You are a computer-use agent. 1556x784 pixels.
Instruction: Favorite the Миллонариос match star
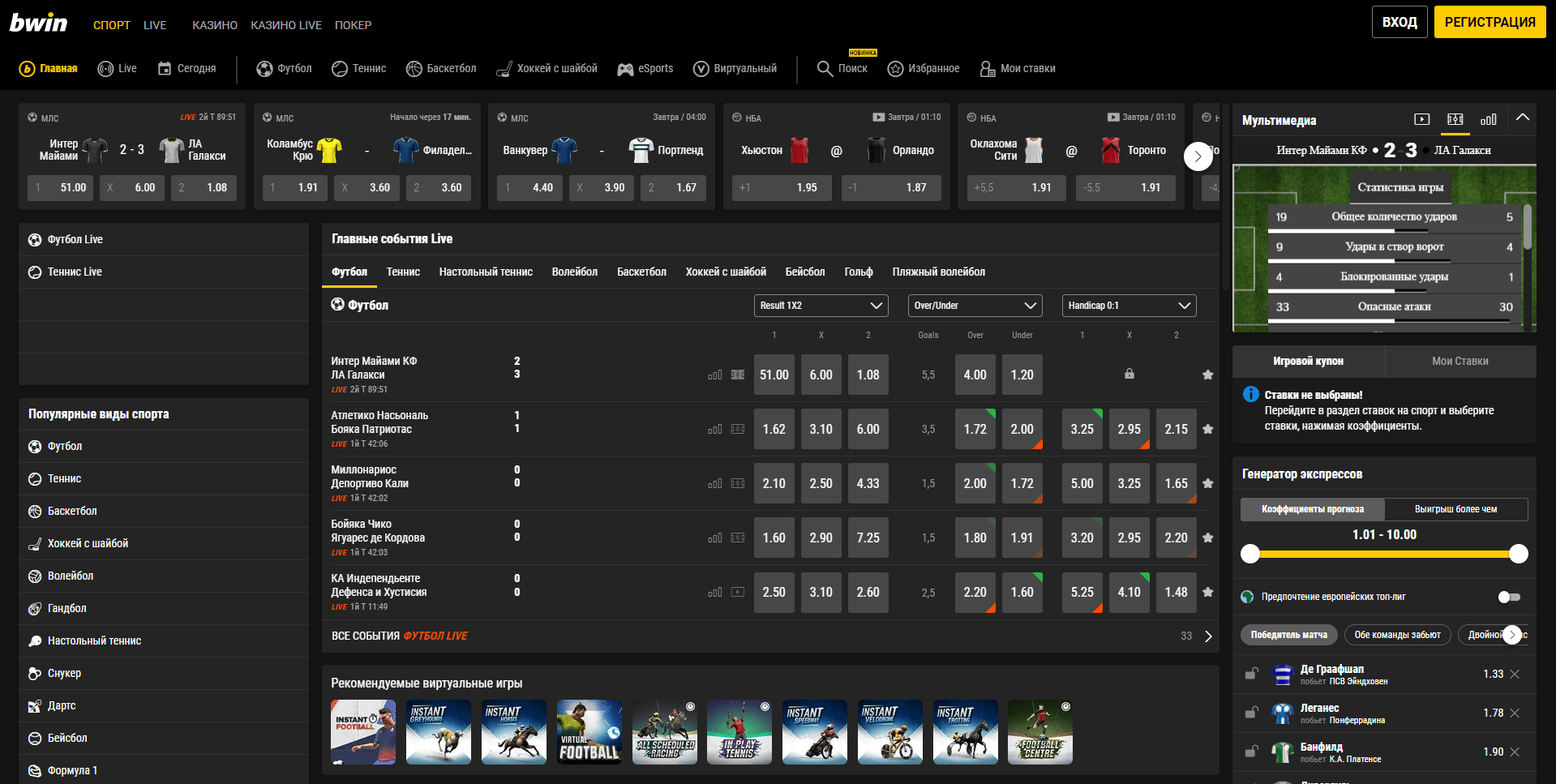[x=1208, y=483]
